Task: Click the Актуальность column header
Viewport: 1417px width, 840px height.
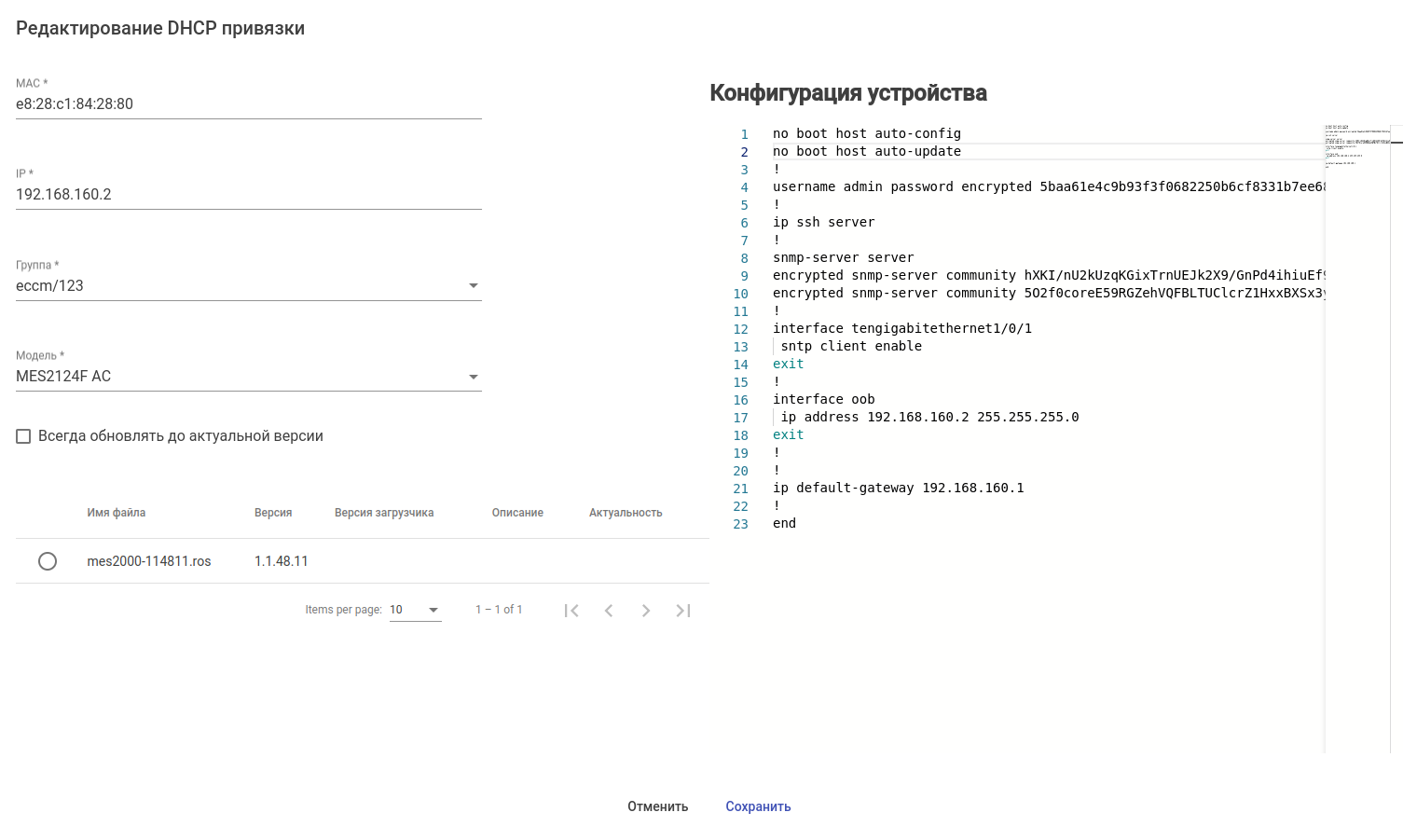Action: (x=626, y=513)
